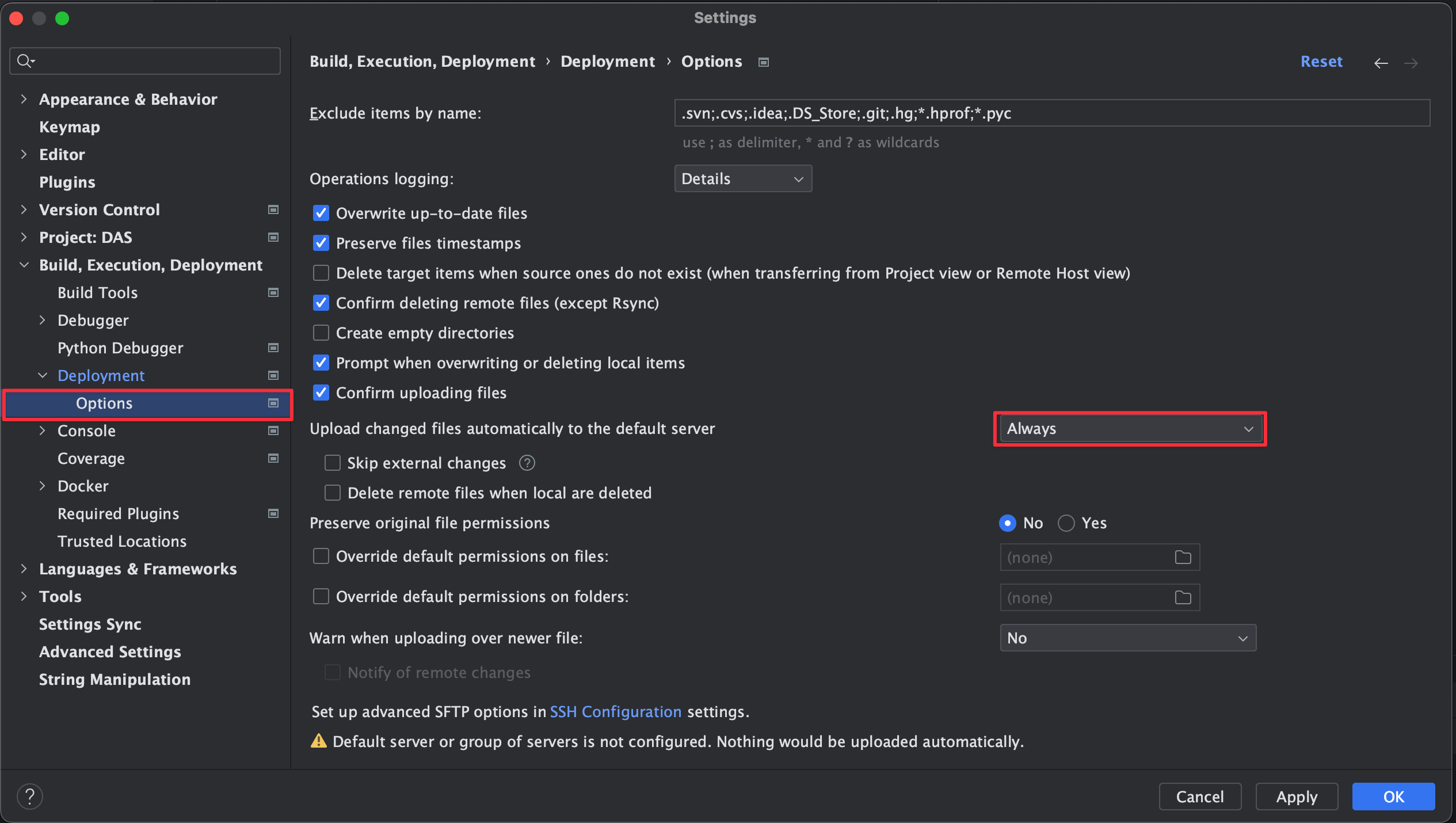Open the SSH Configuration link
This screenshot has height=823, width=1456.
coord(615,712)
